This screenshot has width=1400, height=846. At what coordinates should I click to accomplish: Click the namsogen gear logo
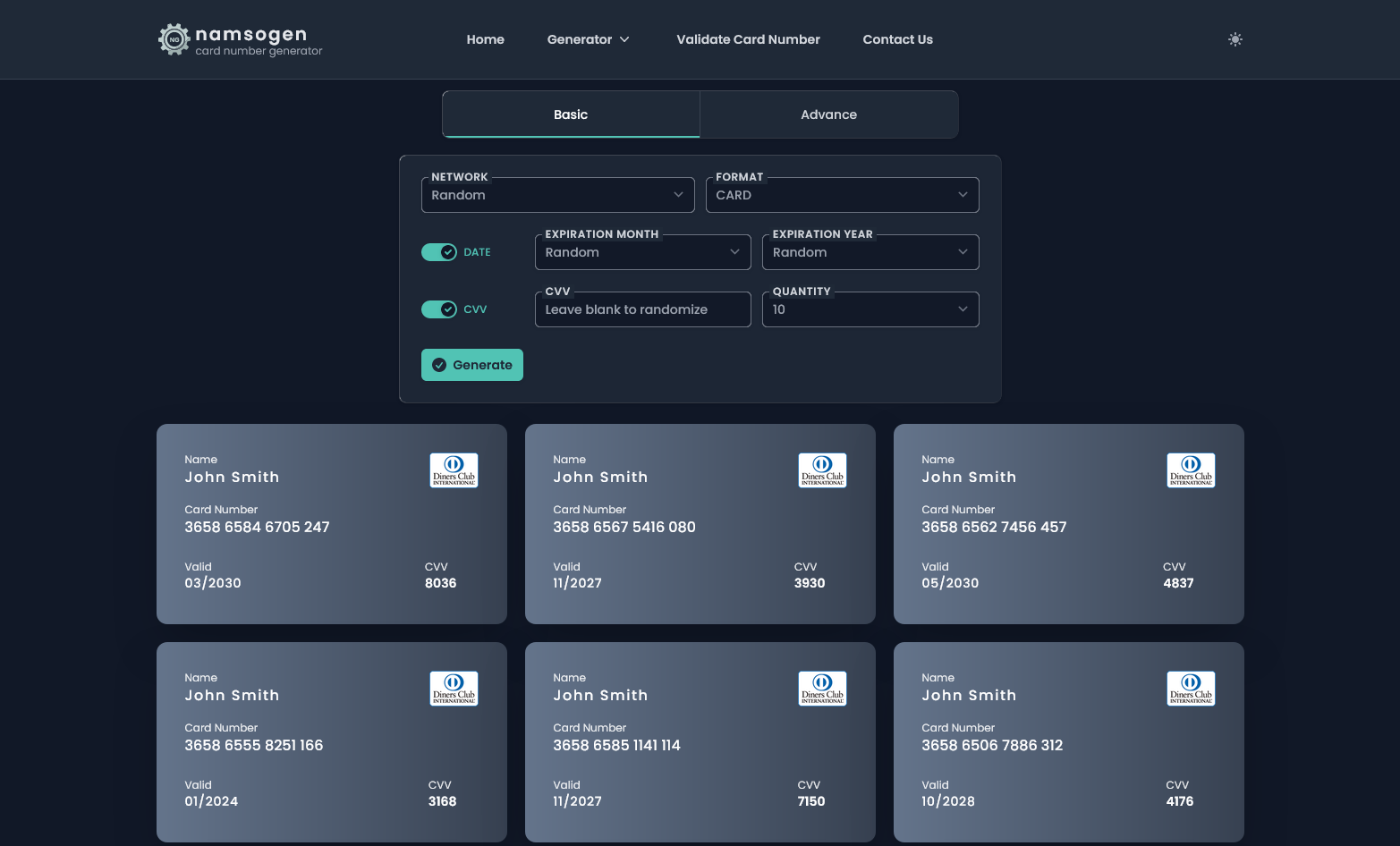pos(173,38)
